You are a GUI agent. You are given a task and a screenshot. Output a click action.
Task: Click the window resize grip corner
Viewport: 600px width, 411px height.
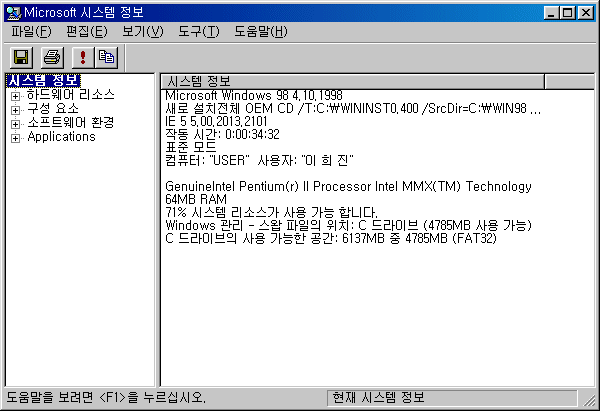[x=590, y=400]
